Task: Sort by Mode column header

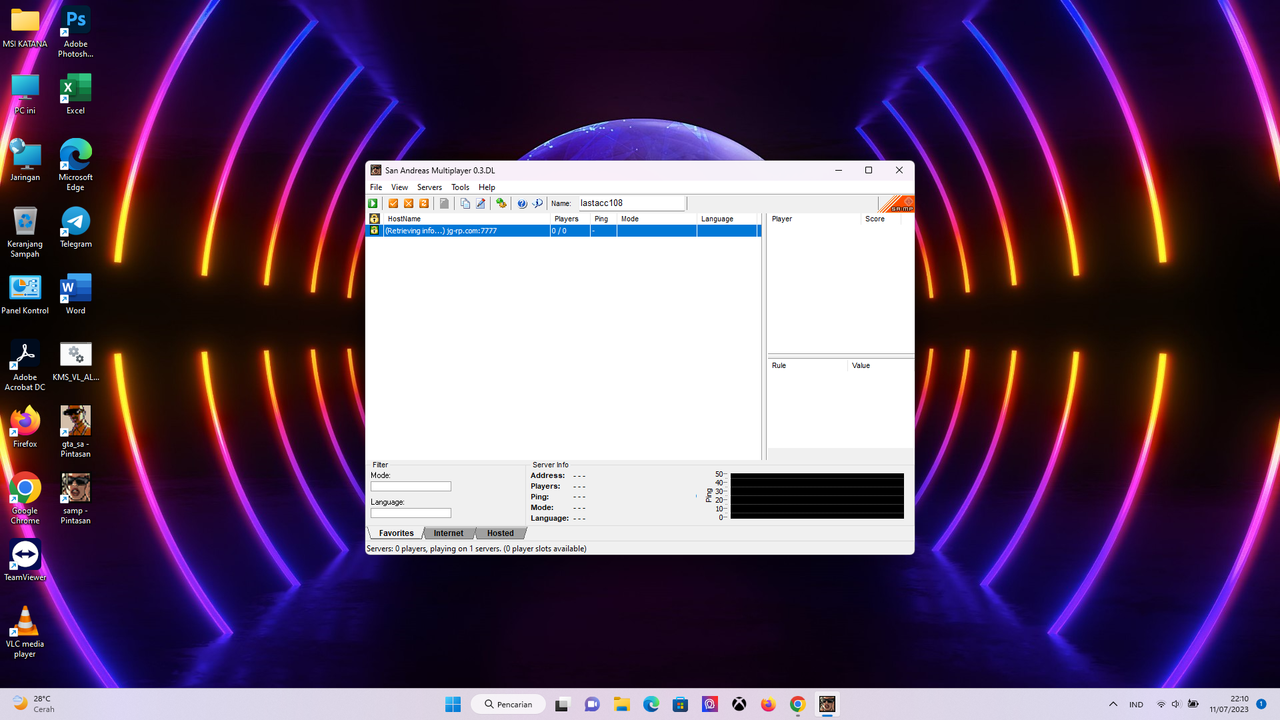Action: pyautogui.click(x=657, y=218)
